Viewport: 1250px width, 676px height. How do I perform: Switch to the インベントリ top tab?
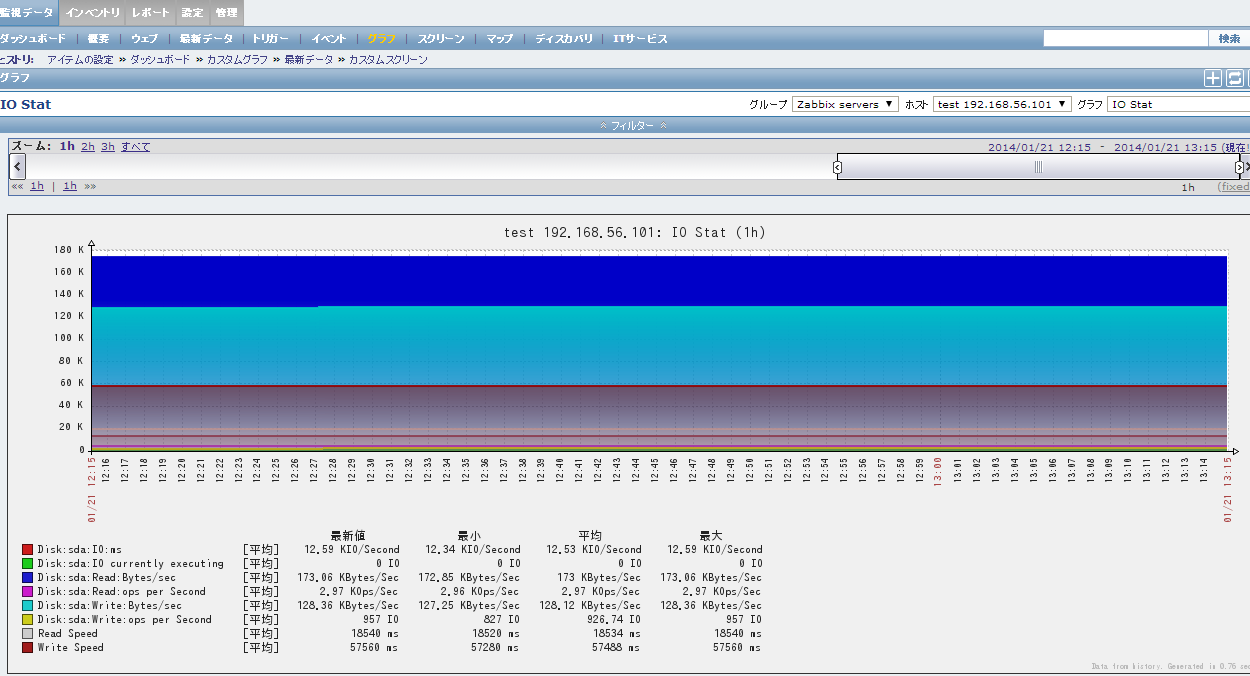[93, 13]
